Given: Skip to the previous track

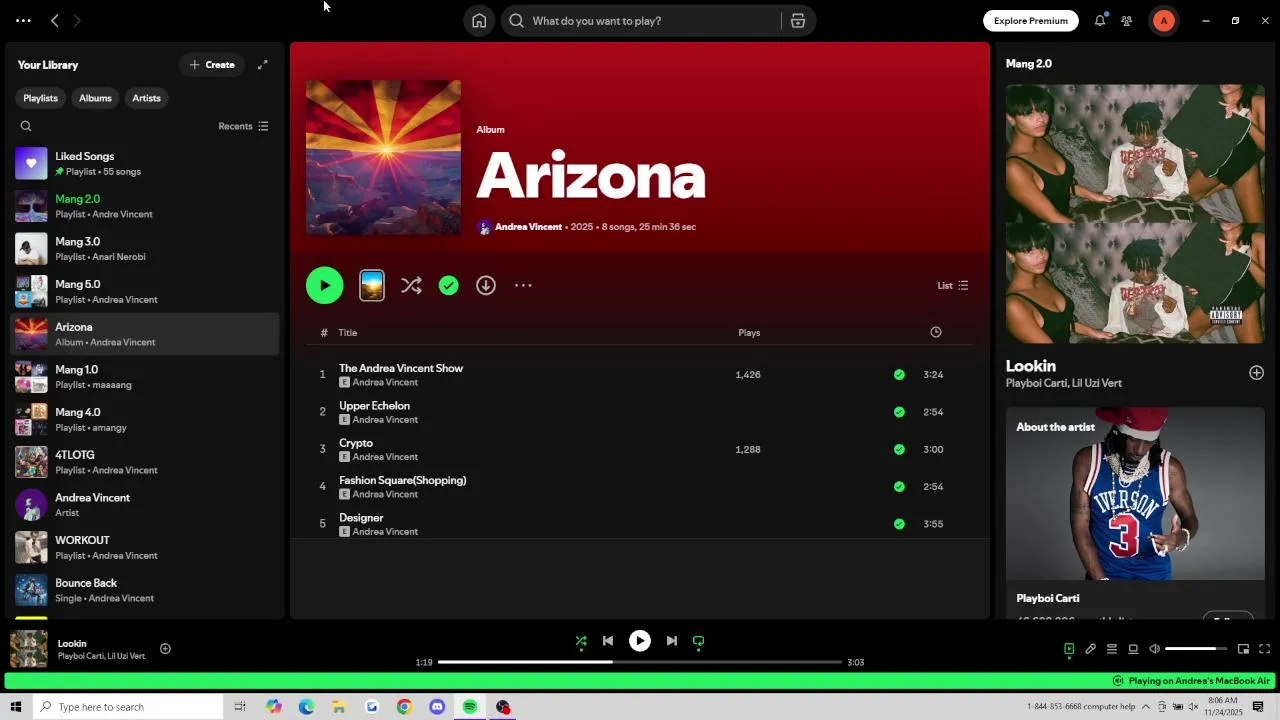Looking at the screenshot, I should [608, 642].
